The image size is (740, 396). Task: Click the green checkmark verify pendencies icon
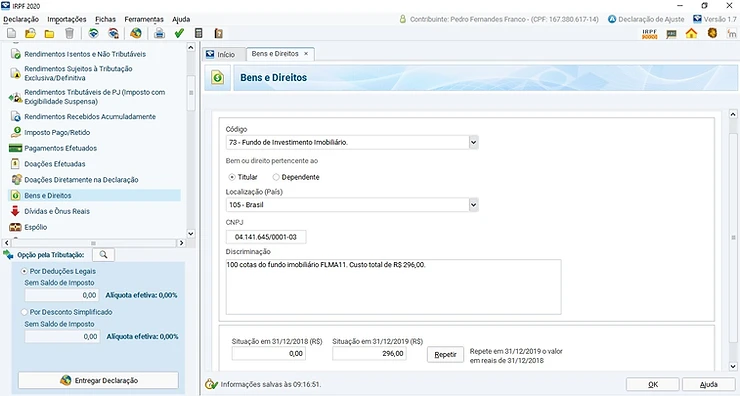coord(179,34)
